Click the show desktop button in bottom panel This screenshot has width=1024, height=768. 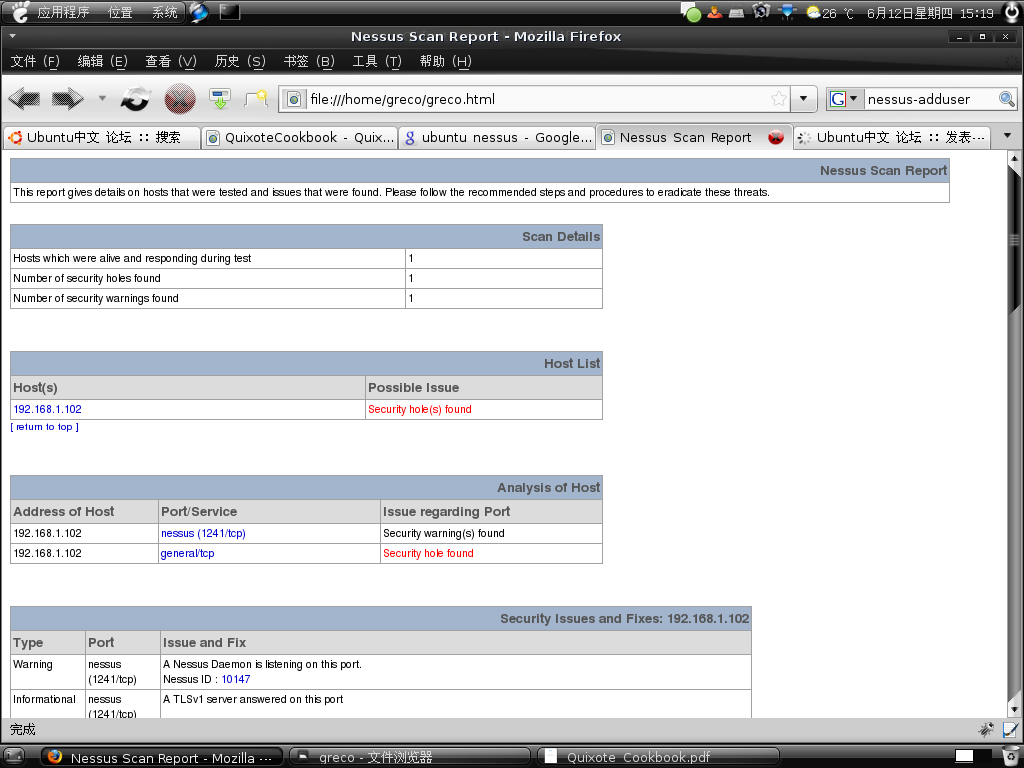14,757
